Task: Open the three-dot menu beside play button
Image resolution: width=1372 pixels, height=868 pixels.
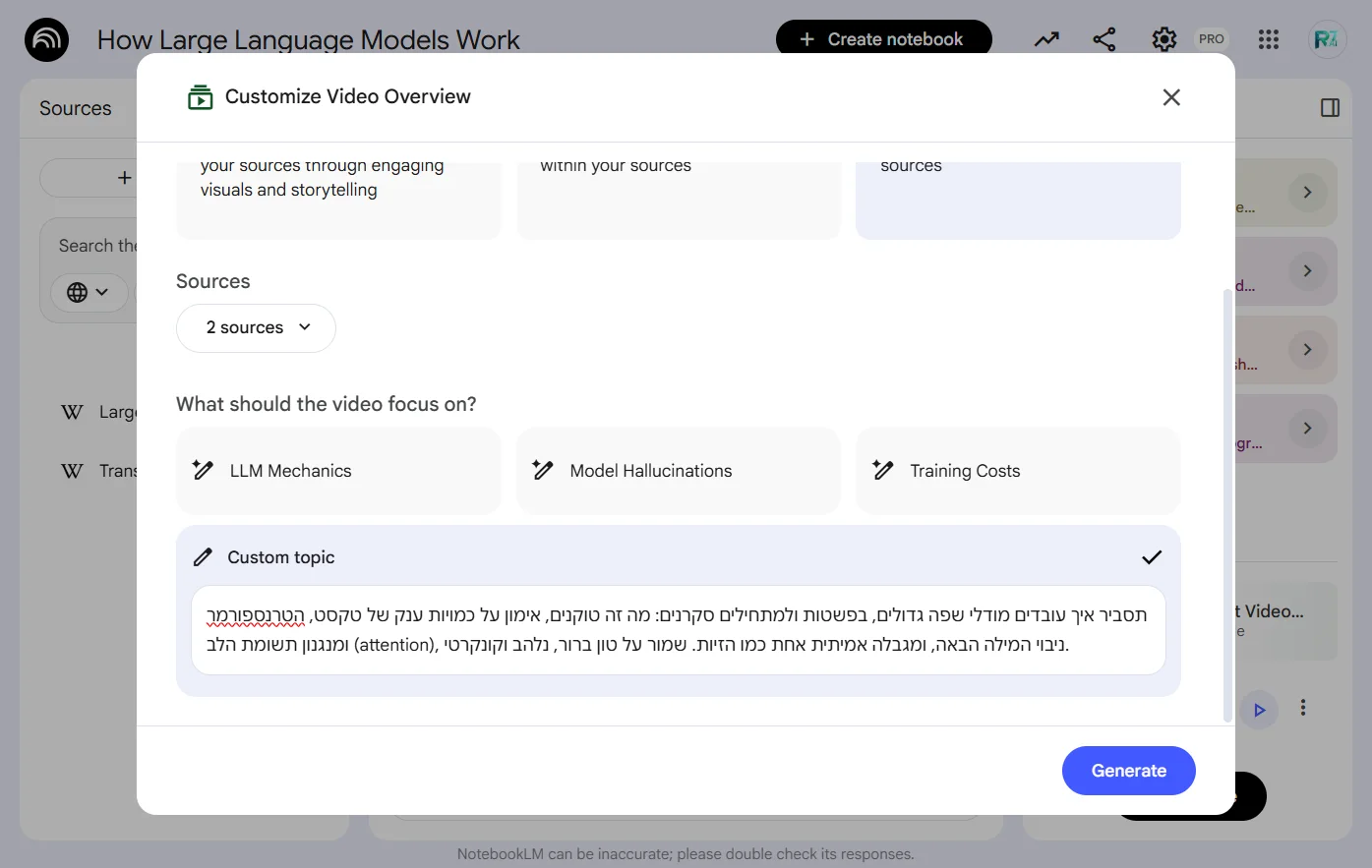Action: (x=1303, y=708)
